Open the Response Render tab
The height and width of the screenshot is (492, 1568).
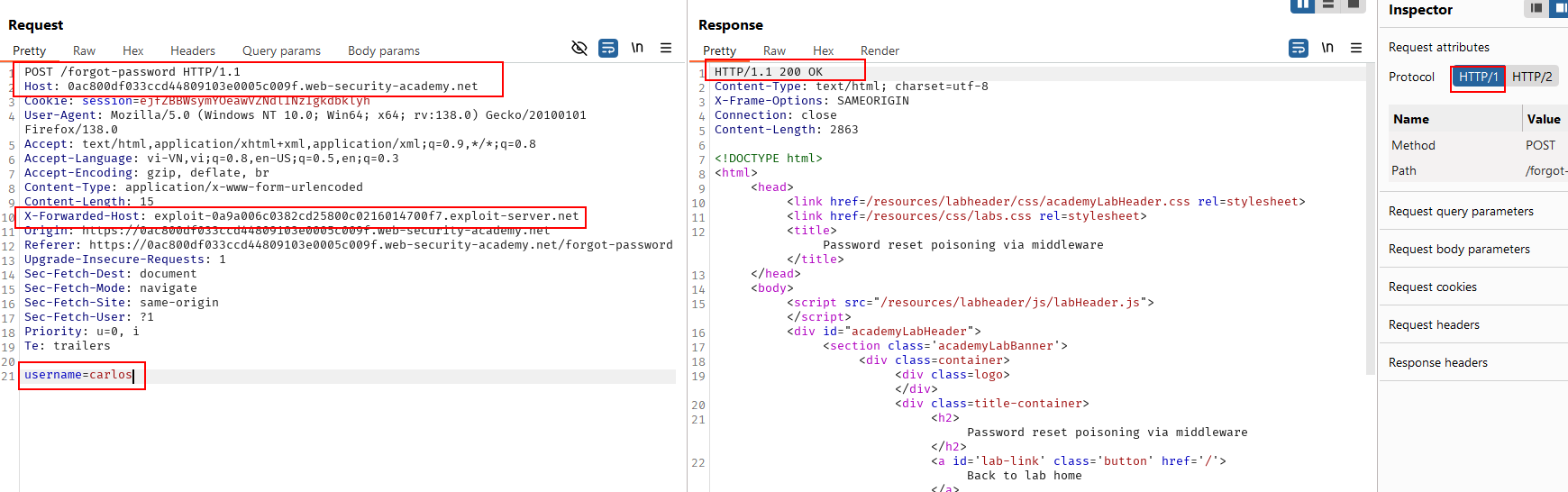pyautogui.click(x=880, y=51)
